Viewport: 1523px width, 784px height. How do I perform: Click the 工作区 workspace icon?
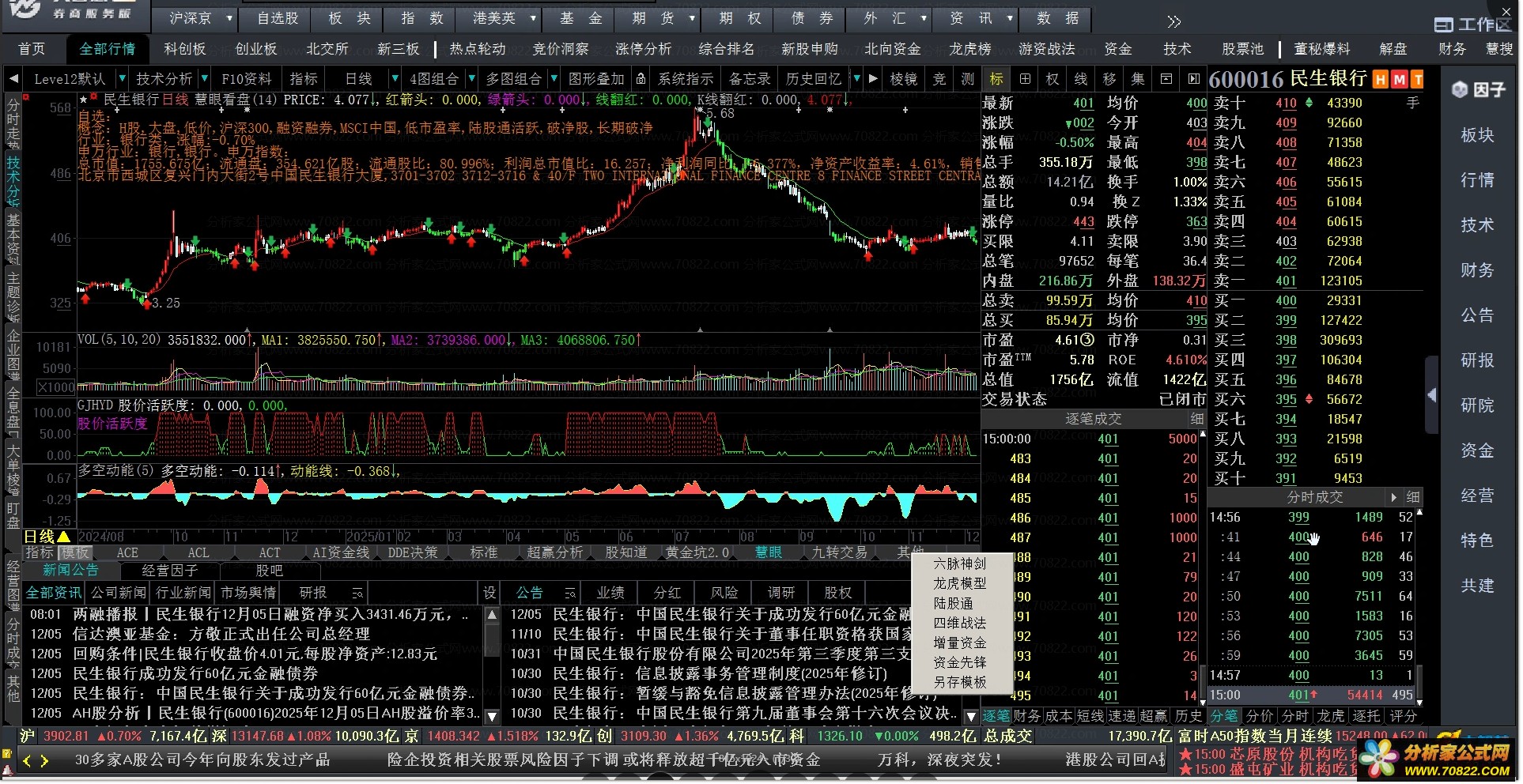pos(1443,25)
